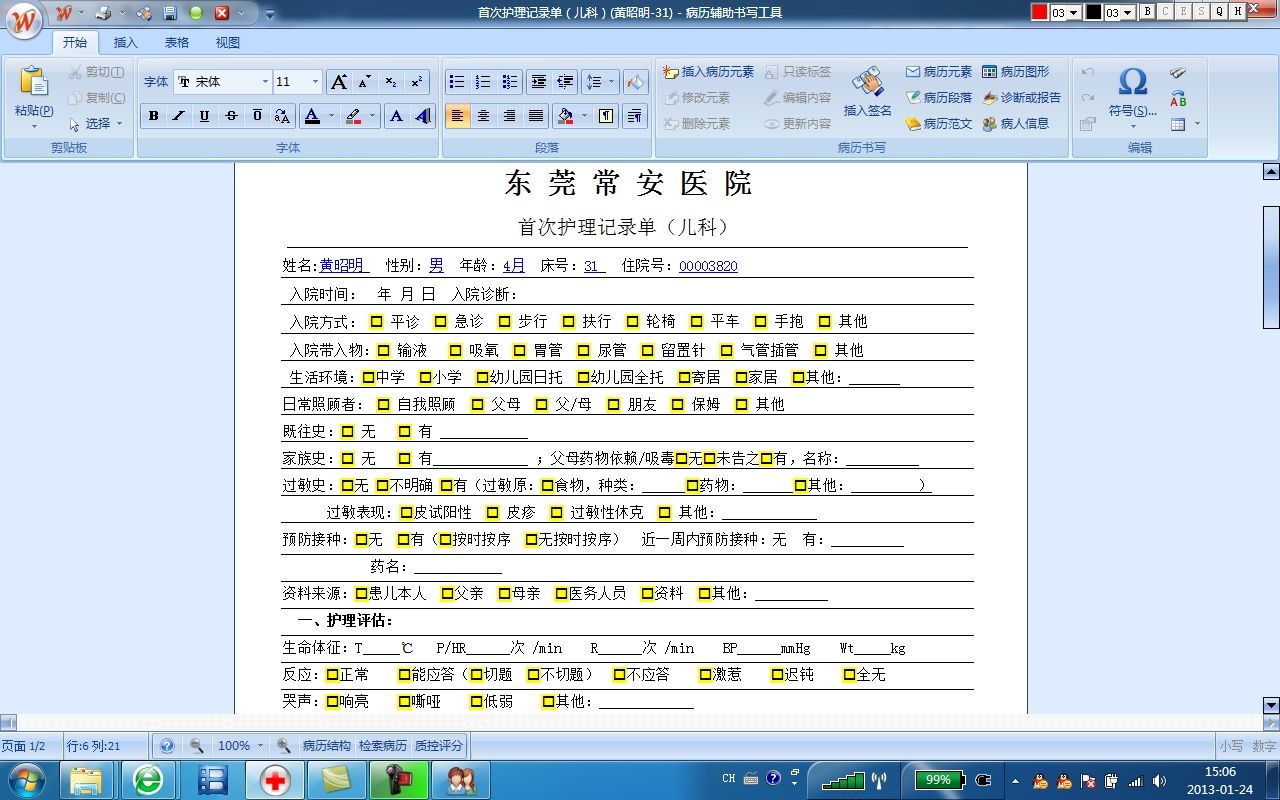Switch to the 开始 ribbon tab

pyautogui.click(x=75, y=43)
